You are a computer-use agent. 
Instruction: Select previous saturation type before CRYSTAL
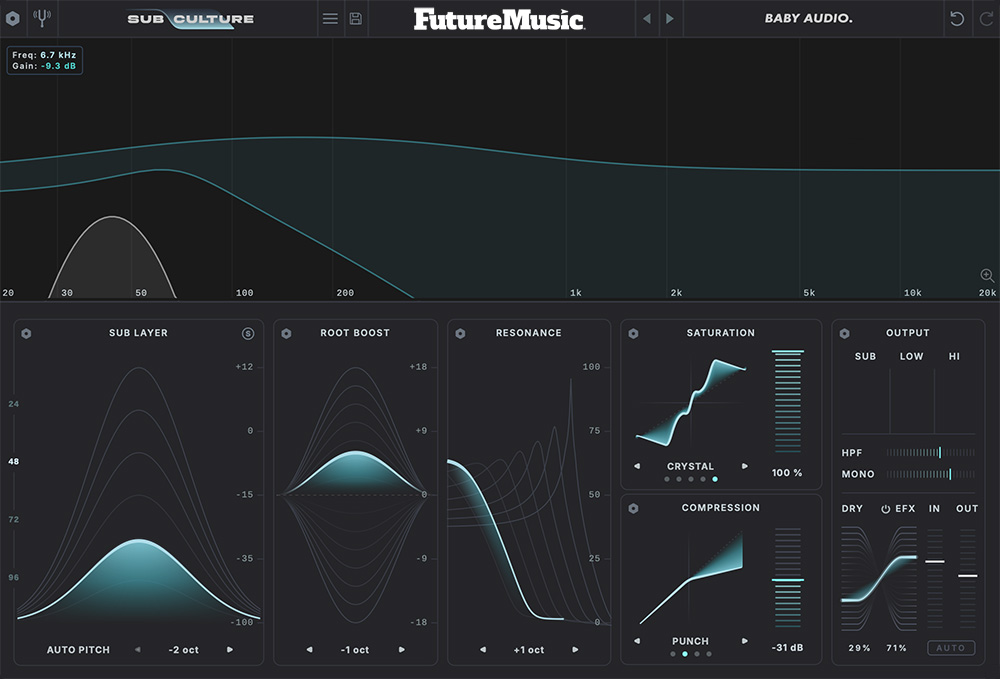[636, 466]
